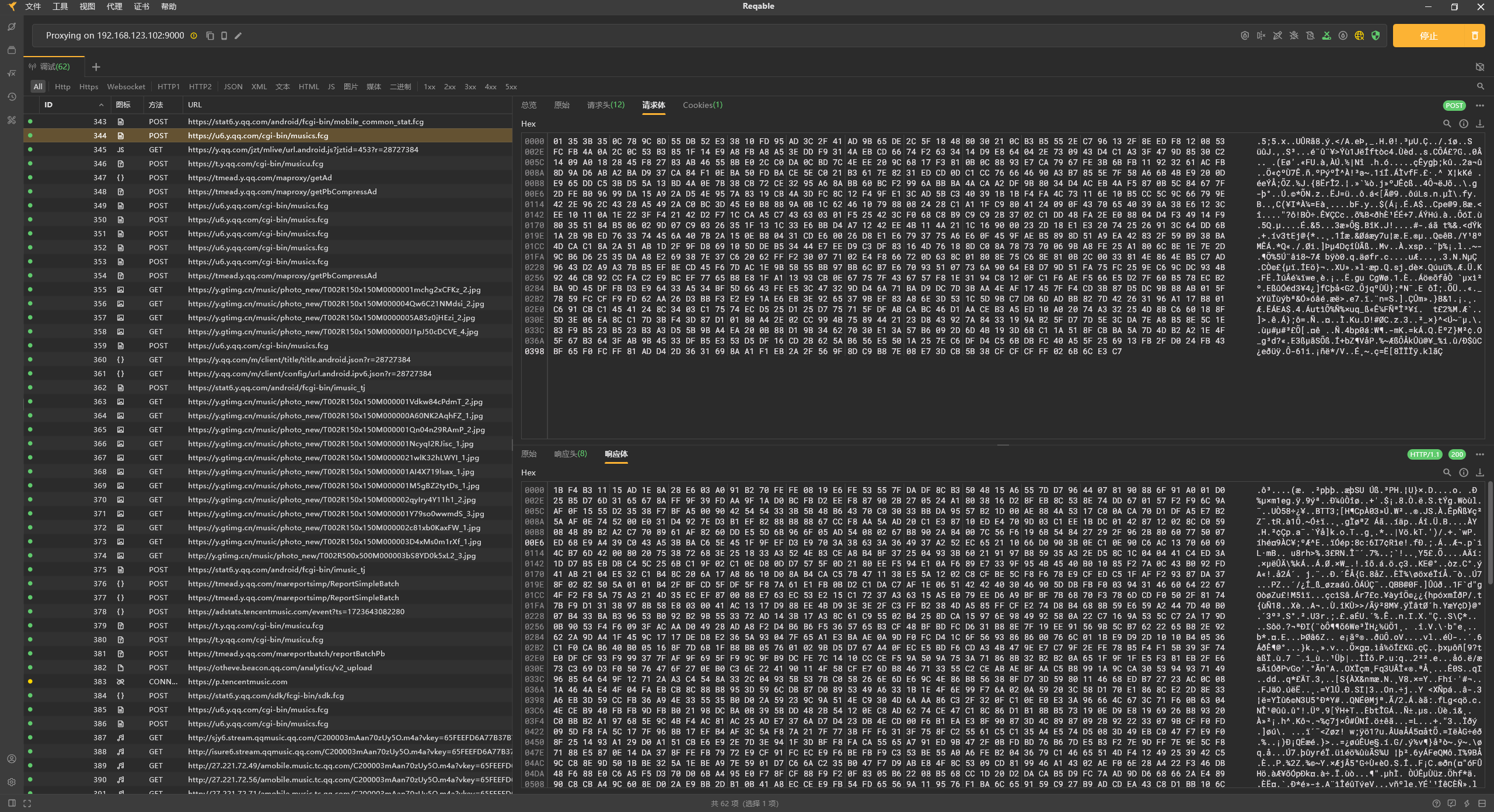Image resolution: width=1494 pixels, height=812 pixels.
Task: Click fullscreen icon in status bar
Action: pyautogui.click(x=27, y=803)
